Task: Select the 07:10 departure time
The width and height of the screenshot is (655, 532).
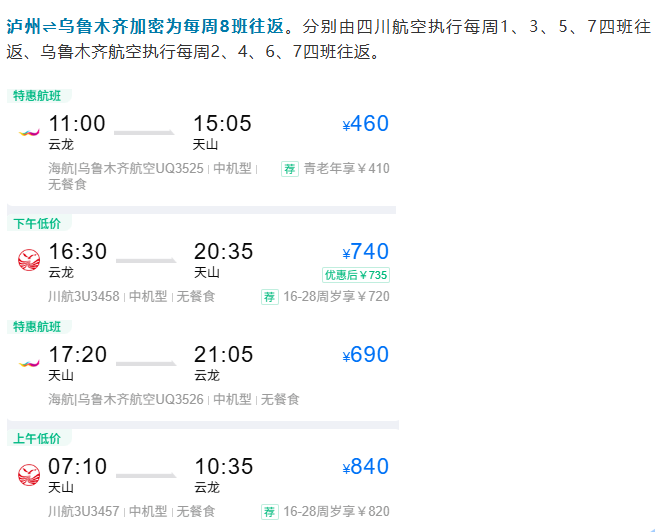Action: [77, 467]
